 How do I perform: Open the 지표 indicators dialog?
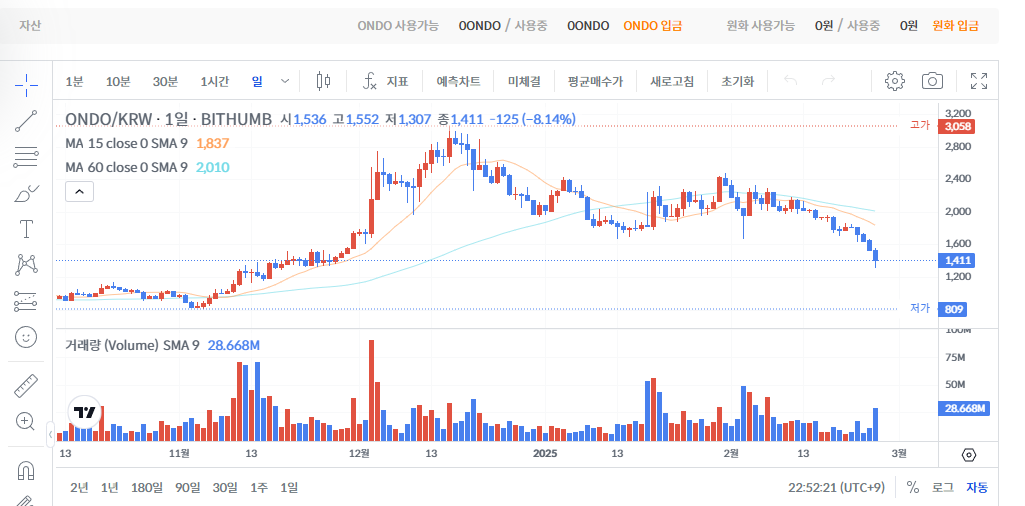coord(386,82)
